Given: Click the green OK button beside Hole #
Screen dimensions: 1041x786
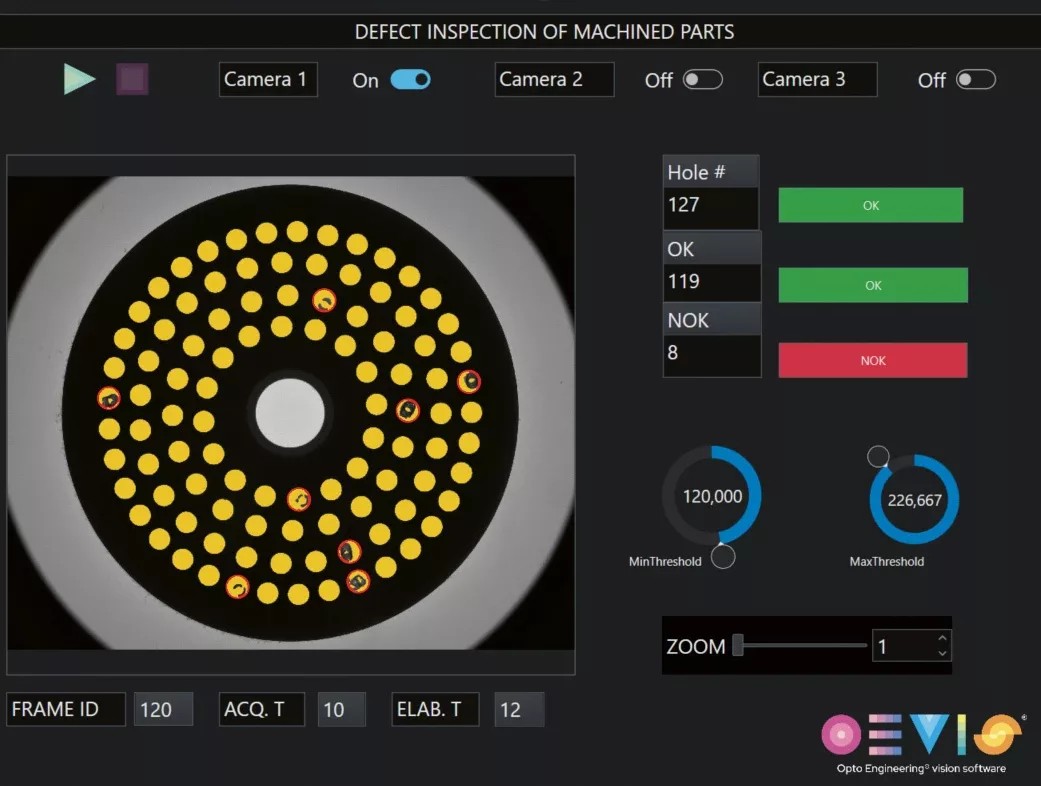Looking at the screenshot, I should click(870, 205).
